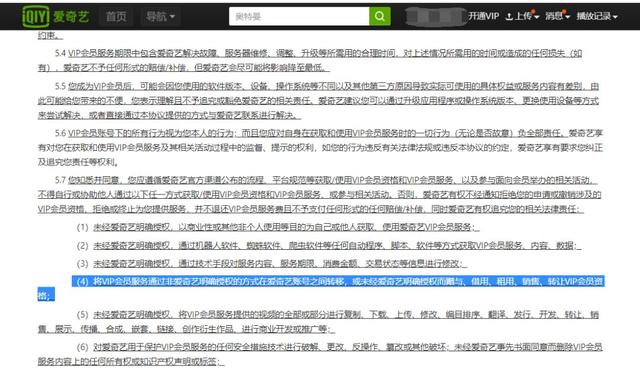This screenshot has width=640, height=375.
Task: Click item (3) about 通过技术手段对服务内容
Action: click(271, 264)
